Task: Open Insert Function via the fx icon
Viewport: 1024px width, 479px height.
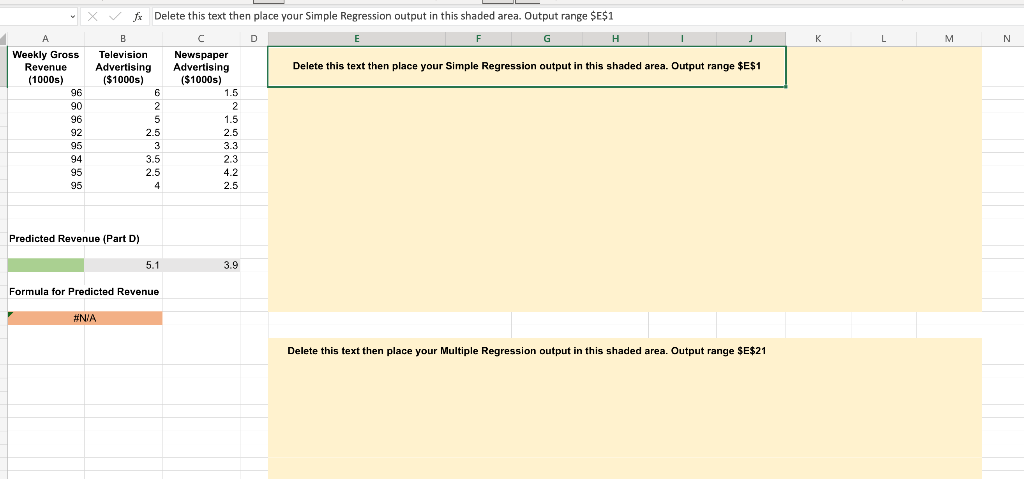Action: 135,16
